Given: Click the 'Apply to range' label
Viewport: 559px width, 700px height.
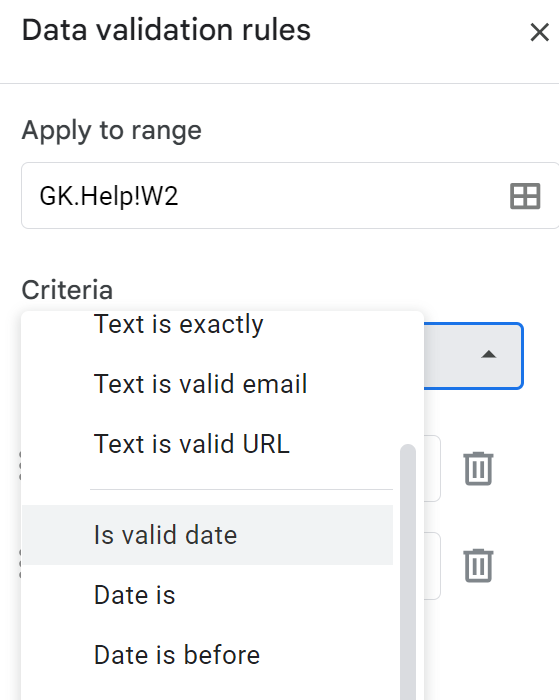Looking at the screenshot, I should click(x=112, y=131).
